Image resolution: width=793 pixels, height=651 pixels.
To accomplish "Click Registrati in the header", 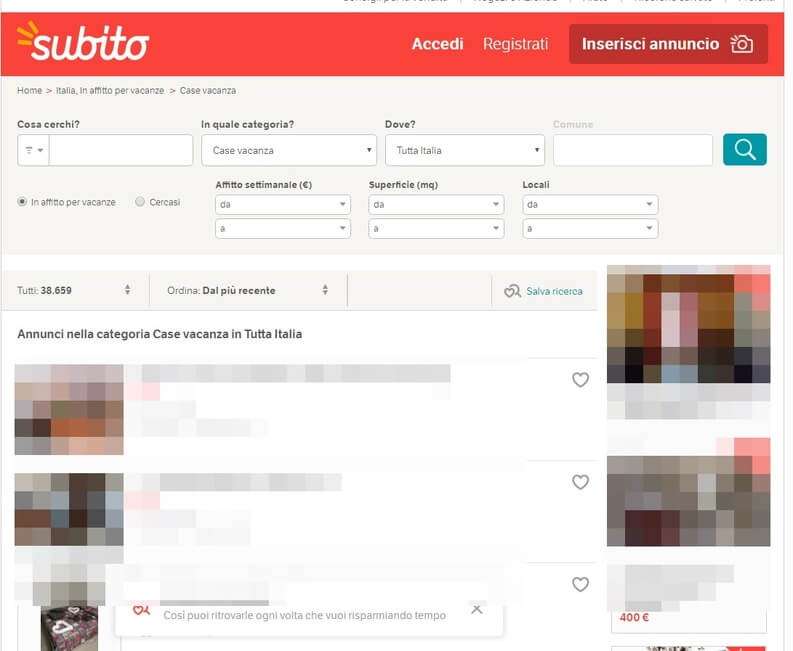I will [515, 44].
